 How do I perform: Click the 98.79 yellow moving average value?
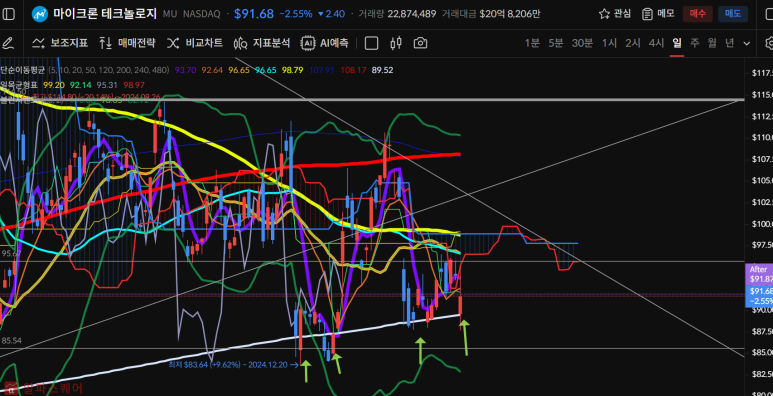pos(292,70)
